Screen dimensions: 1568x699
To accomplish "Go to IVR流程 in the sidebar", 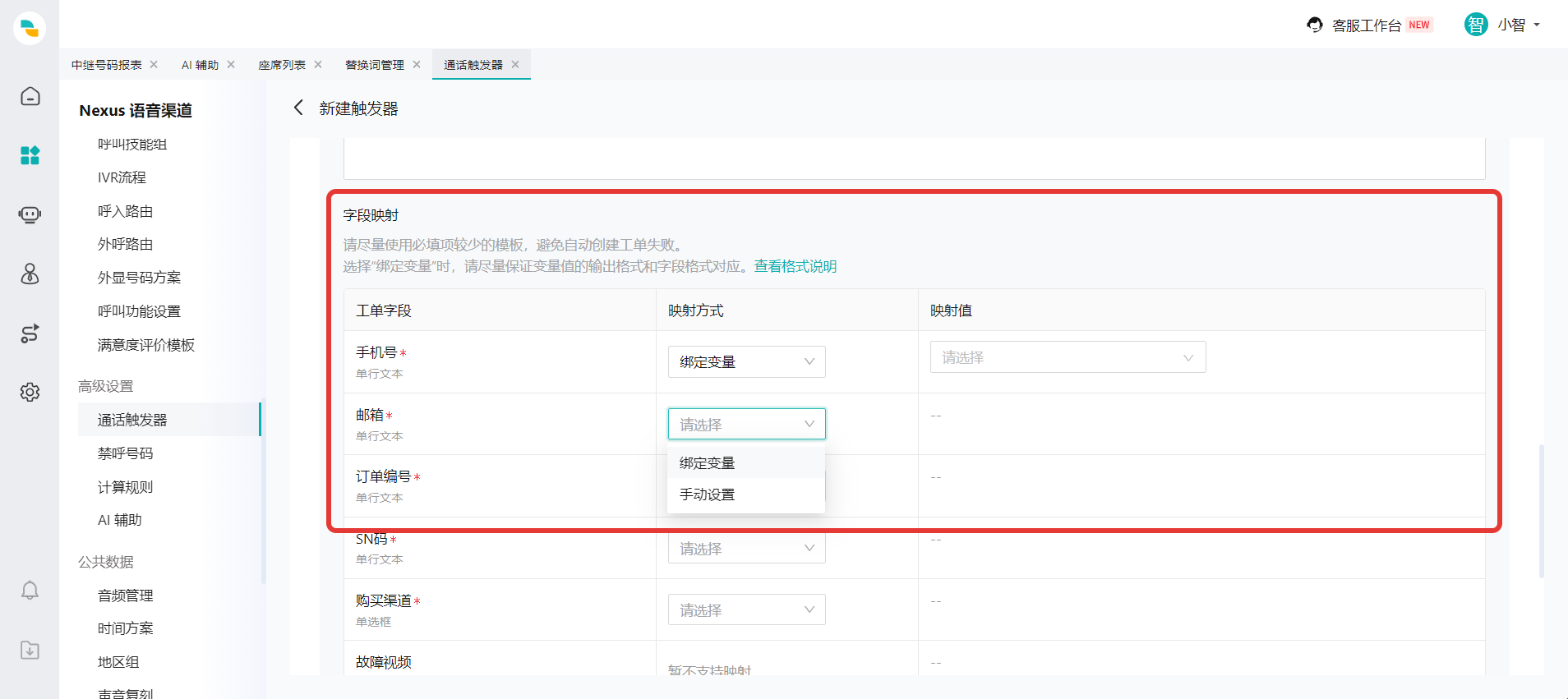I will (122, 178).
